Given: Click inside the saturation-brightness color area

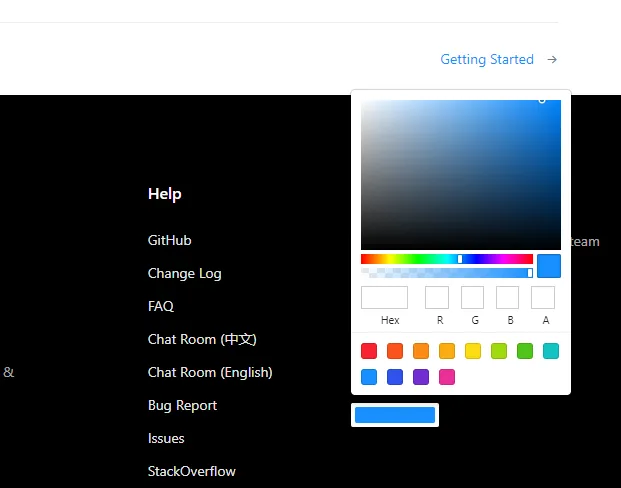Looking at the screenshot, I should click(461, 175).
